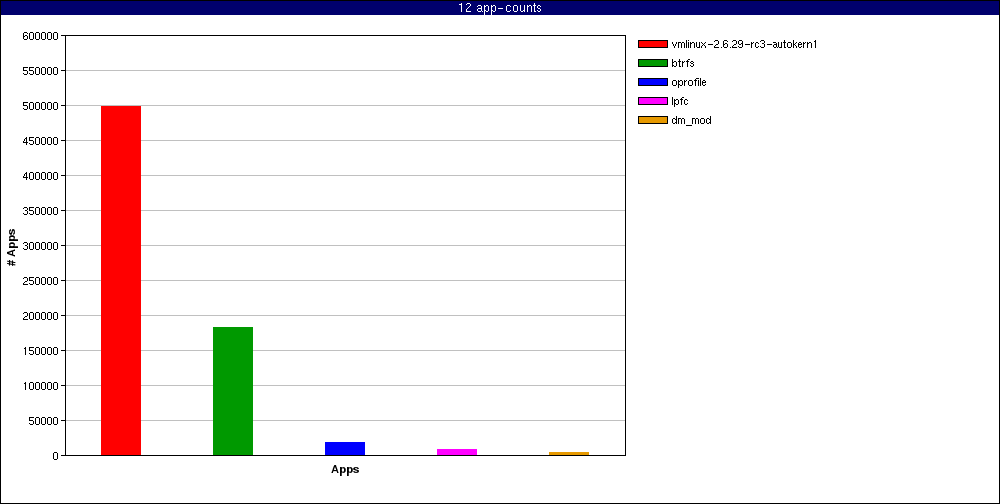
Task: Select the blue oprofile legend swatch
Action: (652, 82)
